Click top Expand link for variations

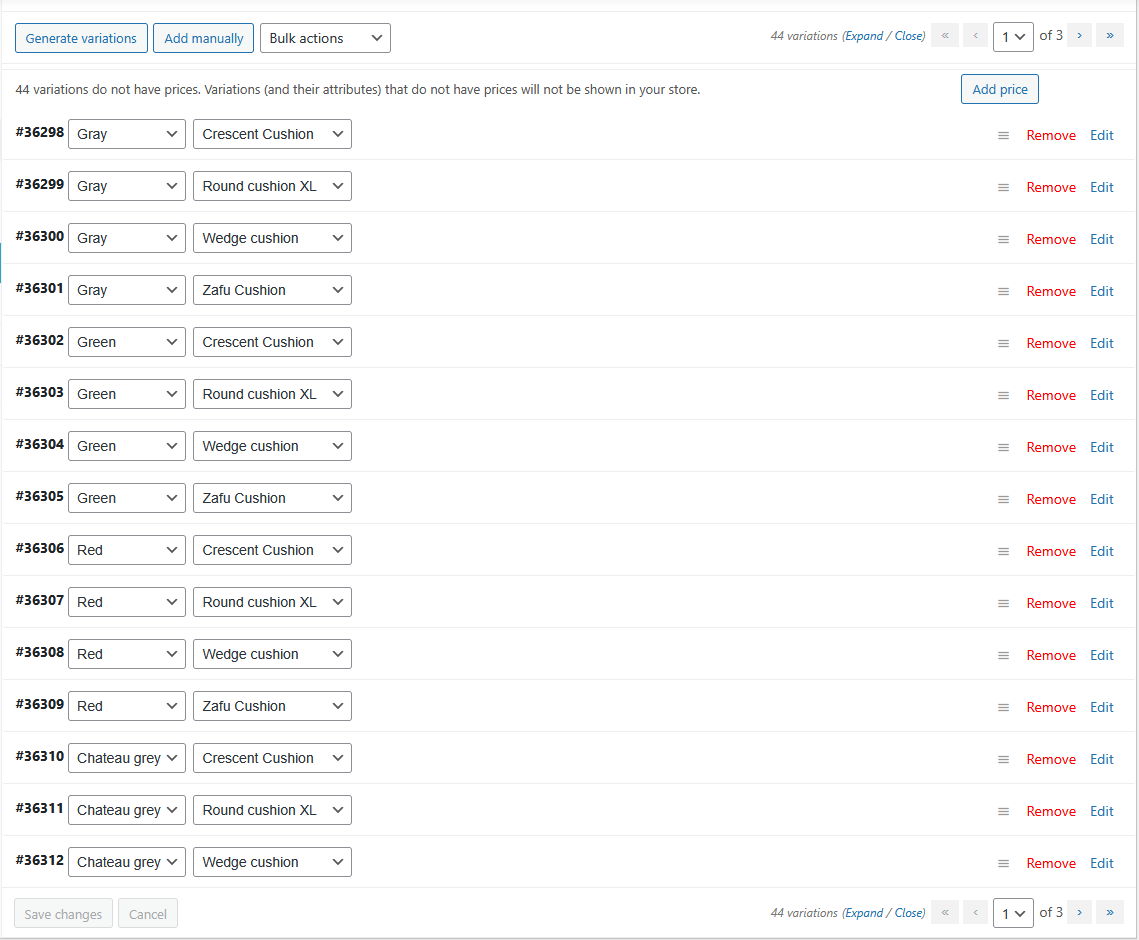(x=864, y=36)
